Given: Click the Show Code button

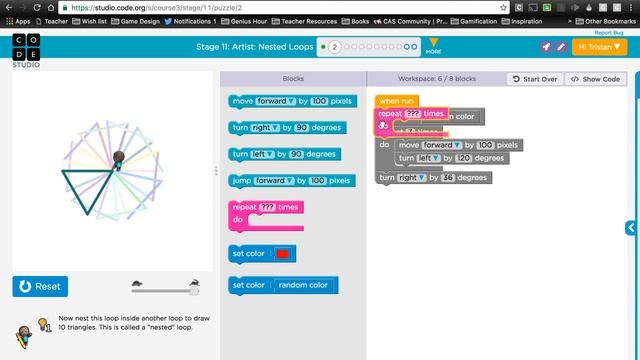Looking at the screenshot, I should (x=596, y=79).
